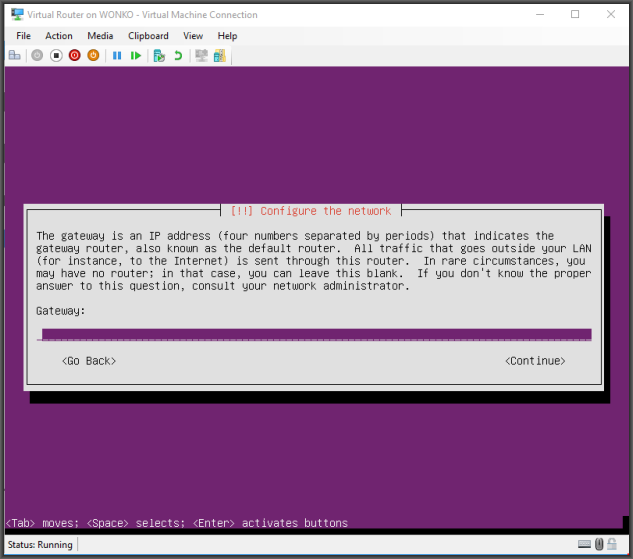Close the Virtual Machine Connection window
This screenshot has height=559, width=633.
pyautogui.click(x=610, y=15)
